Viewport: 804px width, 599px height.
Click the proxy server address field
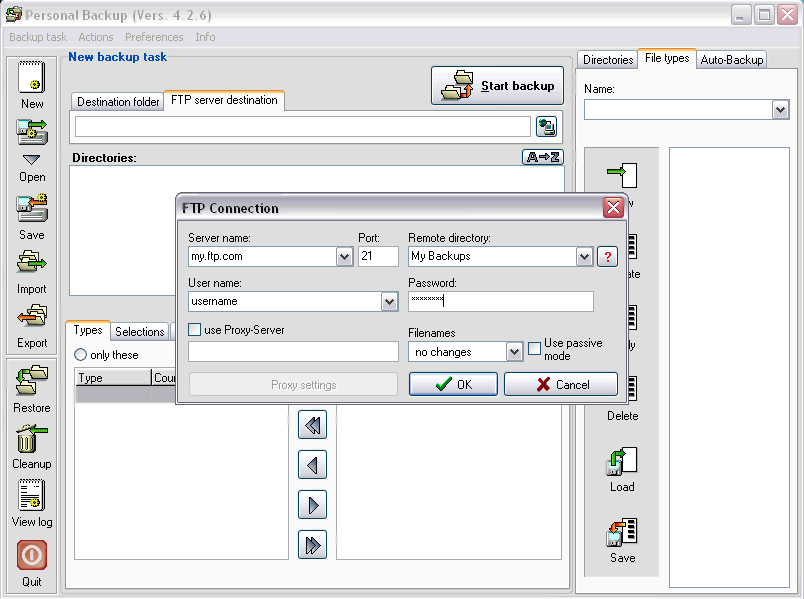coord(293,352)
